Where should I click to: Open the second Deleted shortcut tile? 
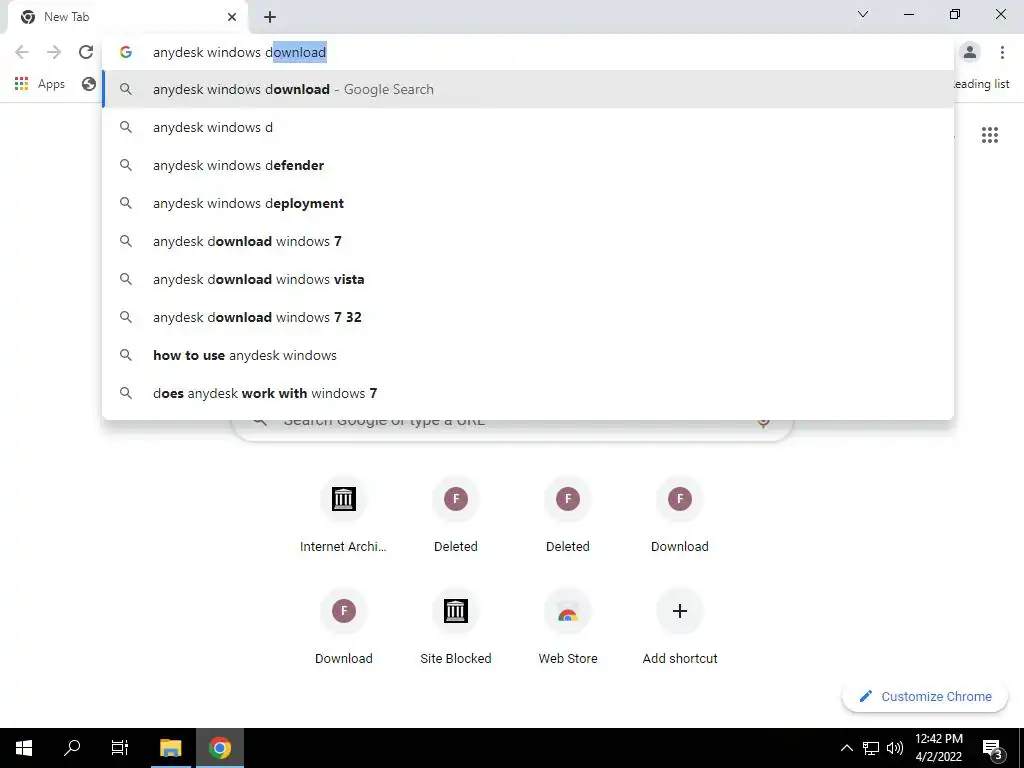tap(568, 515)
